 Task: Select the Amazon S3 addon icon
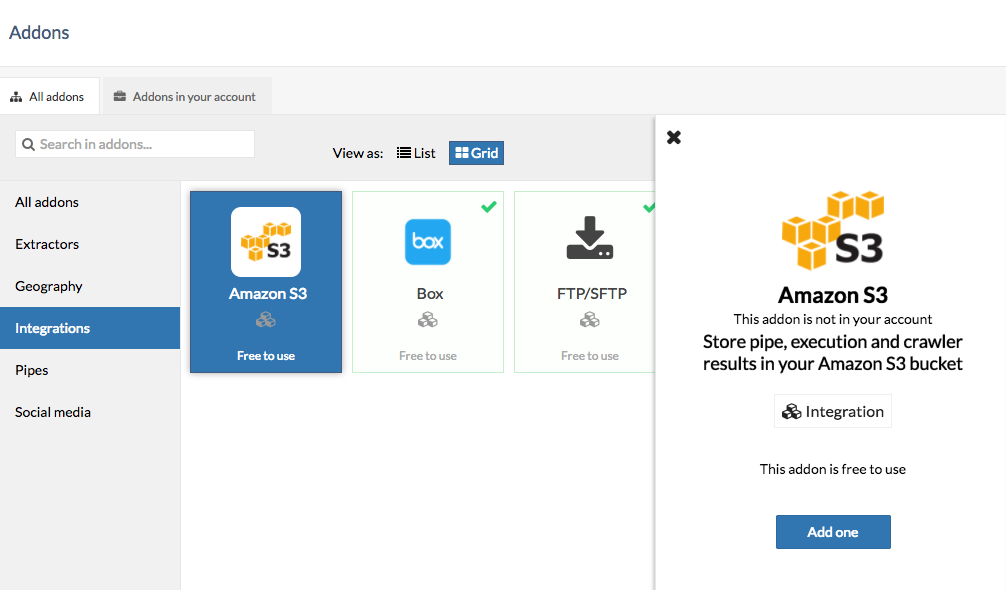coord(266,241)
